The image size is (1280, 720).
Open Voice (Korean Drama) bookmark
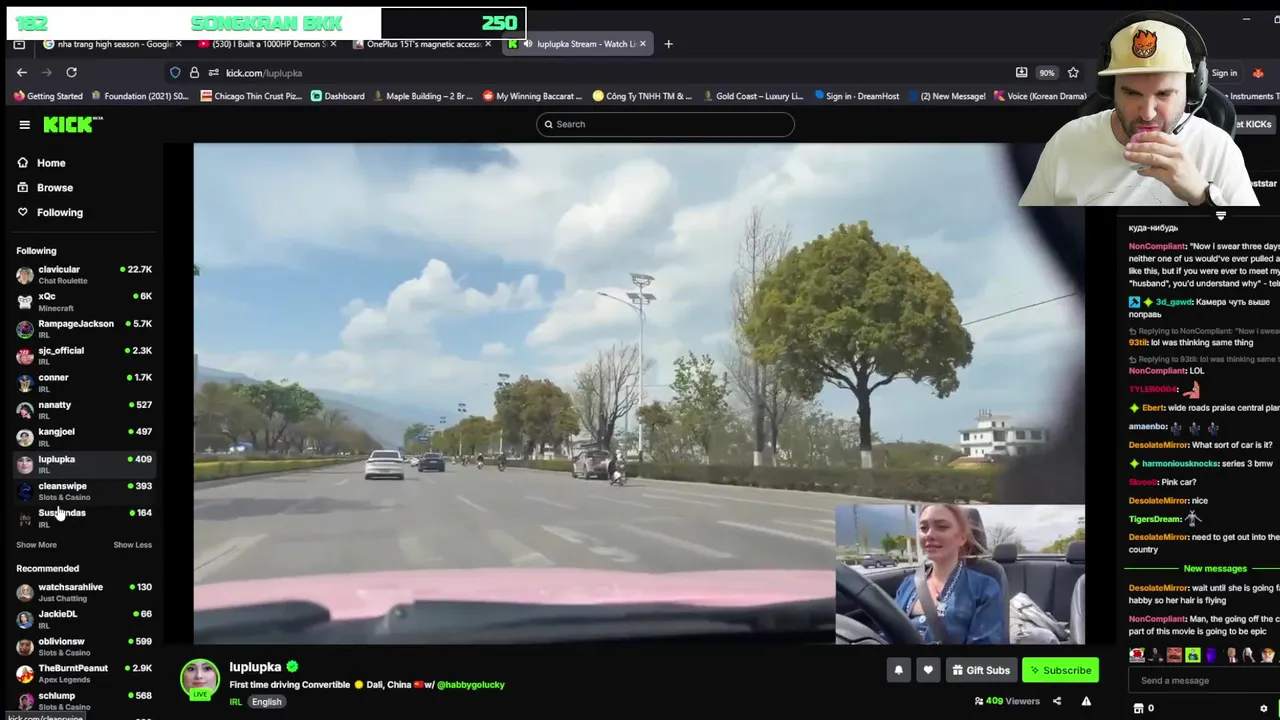coord(1038,96)
